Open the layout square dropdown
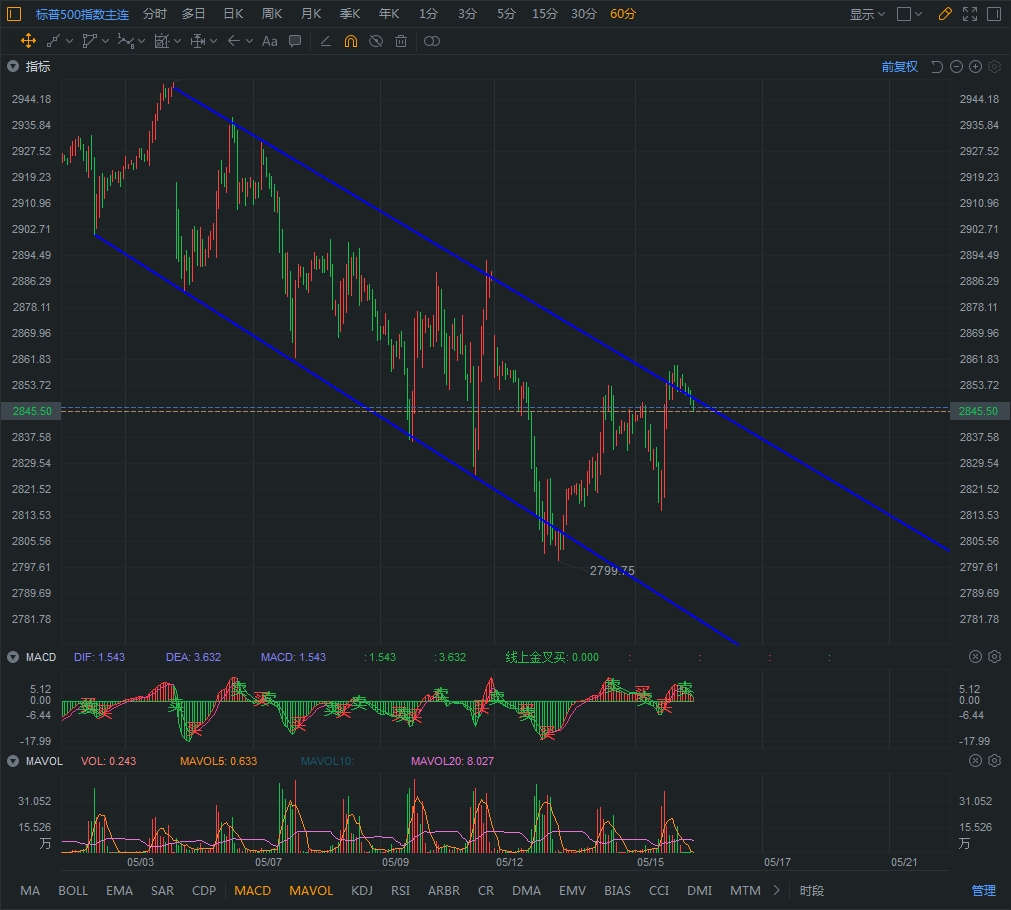This screenshot has height=910, width=1011. (x=910, y=14)
